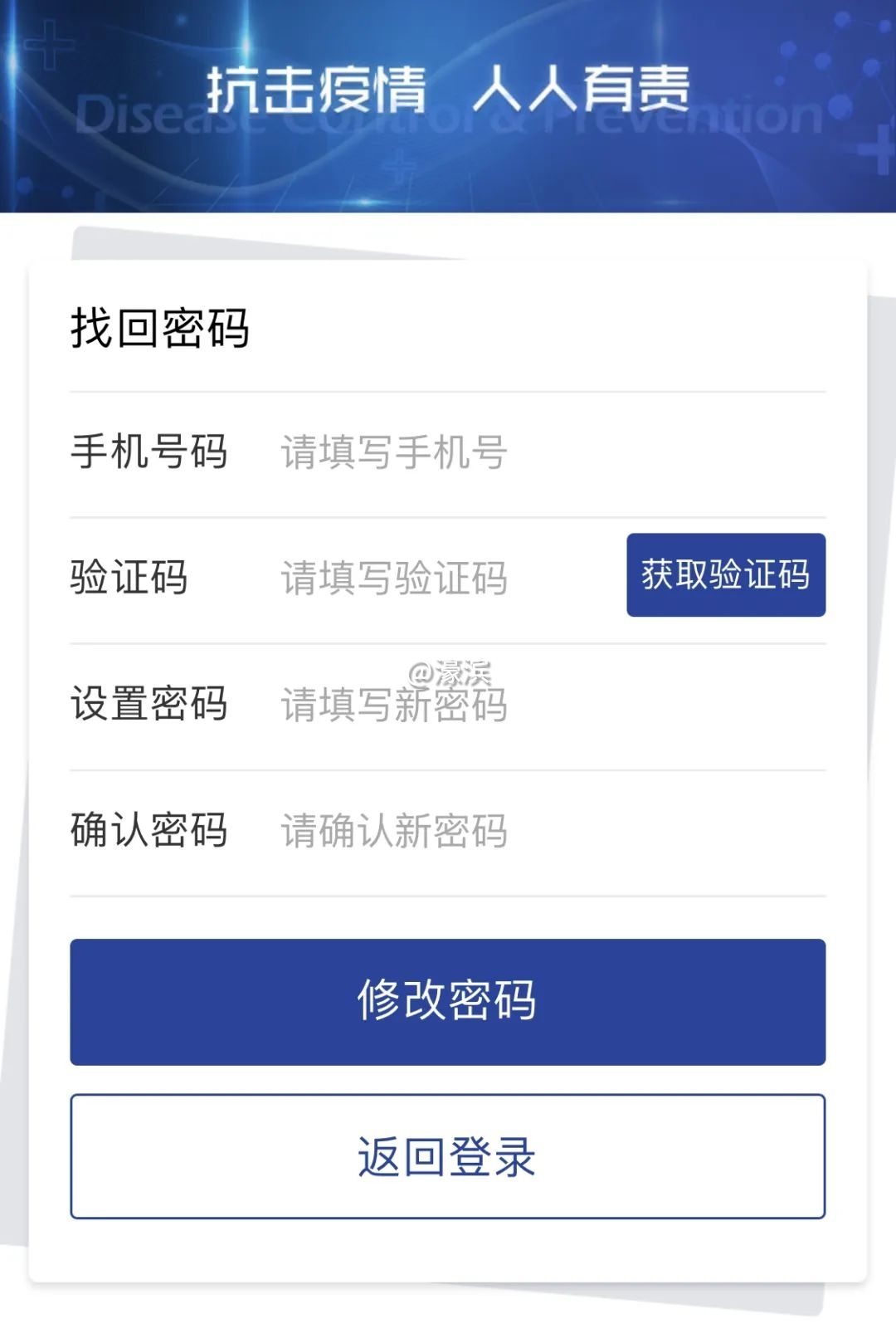Viewport: 896px width, 1343px height.
Task: Click the 验证码 field label
Action: (129, 579)
